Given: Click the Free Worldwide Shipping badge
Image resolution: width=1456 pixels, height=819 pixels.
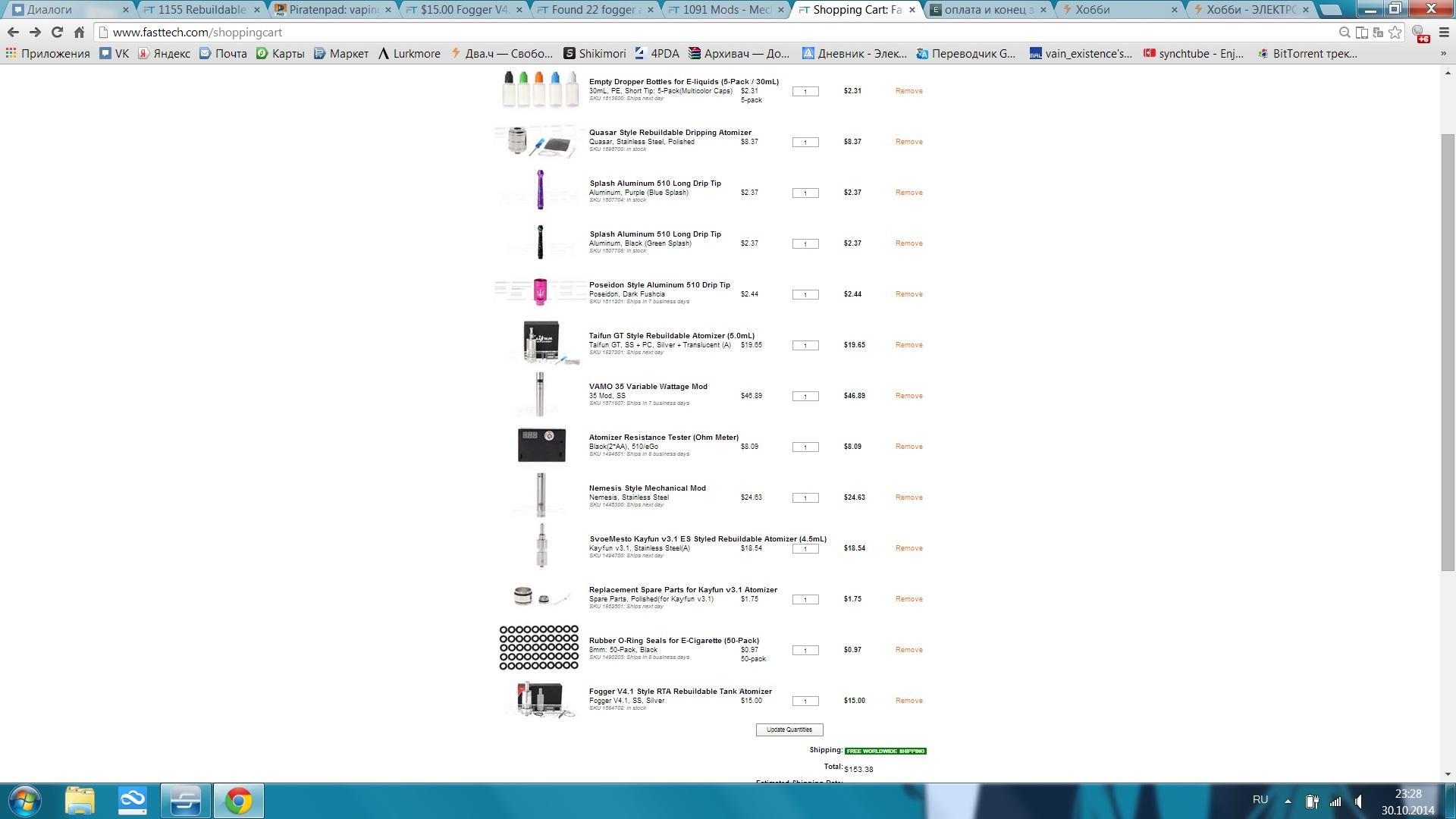Looking at the screenshot, I should click(886, 751).
